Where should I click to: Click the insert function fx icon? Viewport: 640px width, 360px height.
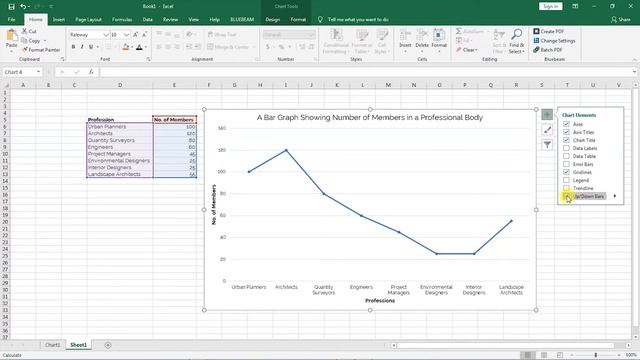[x=91, y=72]
